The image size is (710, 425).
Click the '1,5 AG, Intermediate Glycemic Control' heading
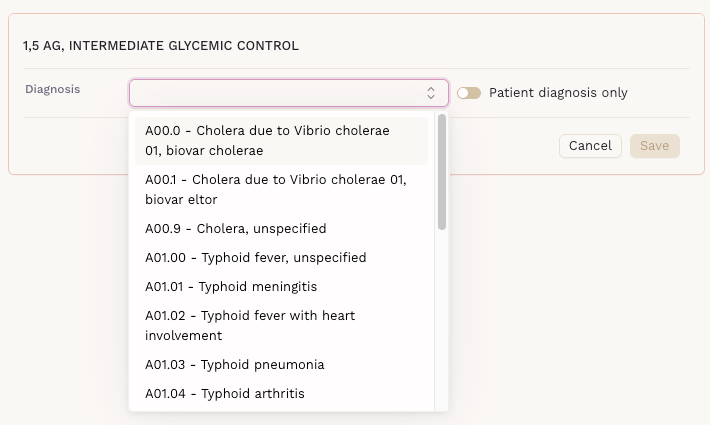coord(161,45)
